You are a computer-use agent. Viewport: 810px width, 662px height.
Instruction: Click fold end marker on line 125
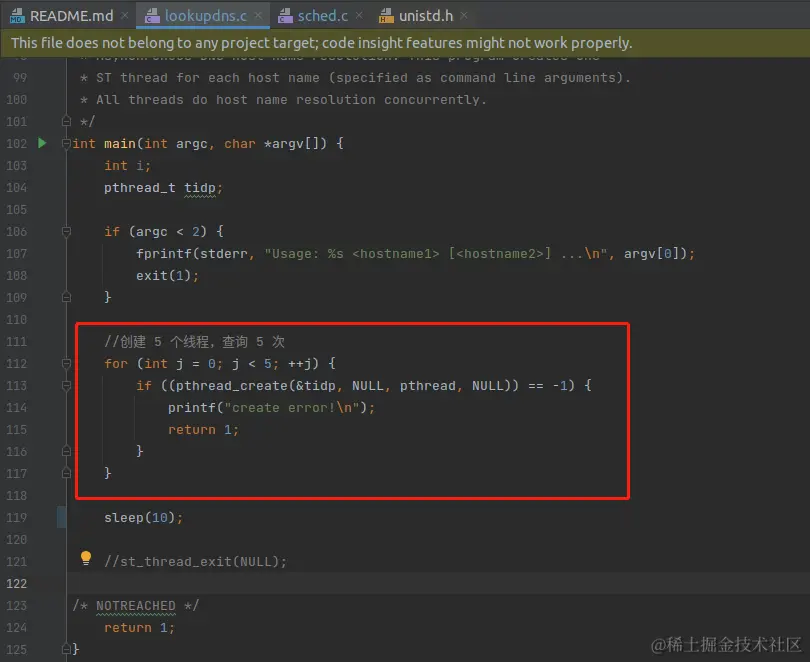pos(66,649)
